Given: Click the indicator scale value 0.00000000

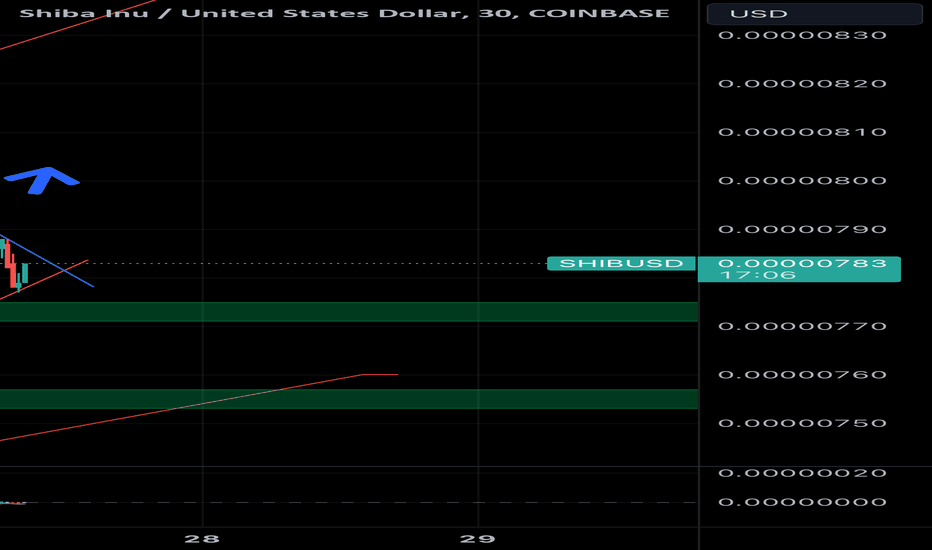Looking at the screenshot, I should (x=802, y=502).
